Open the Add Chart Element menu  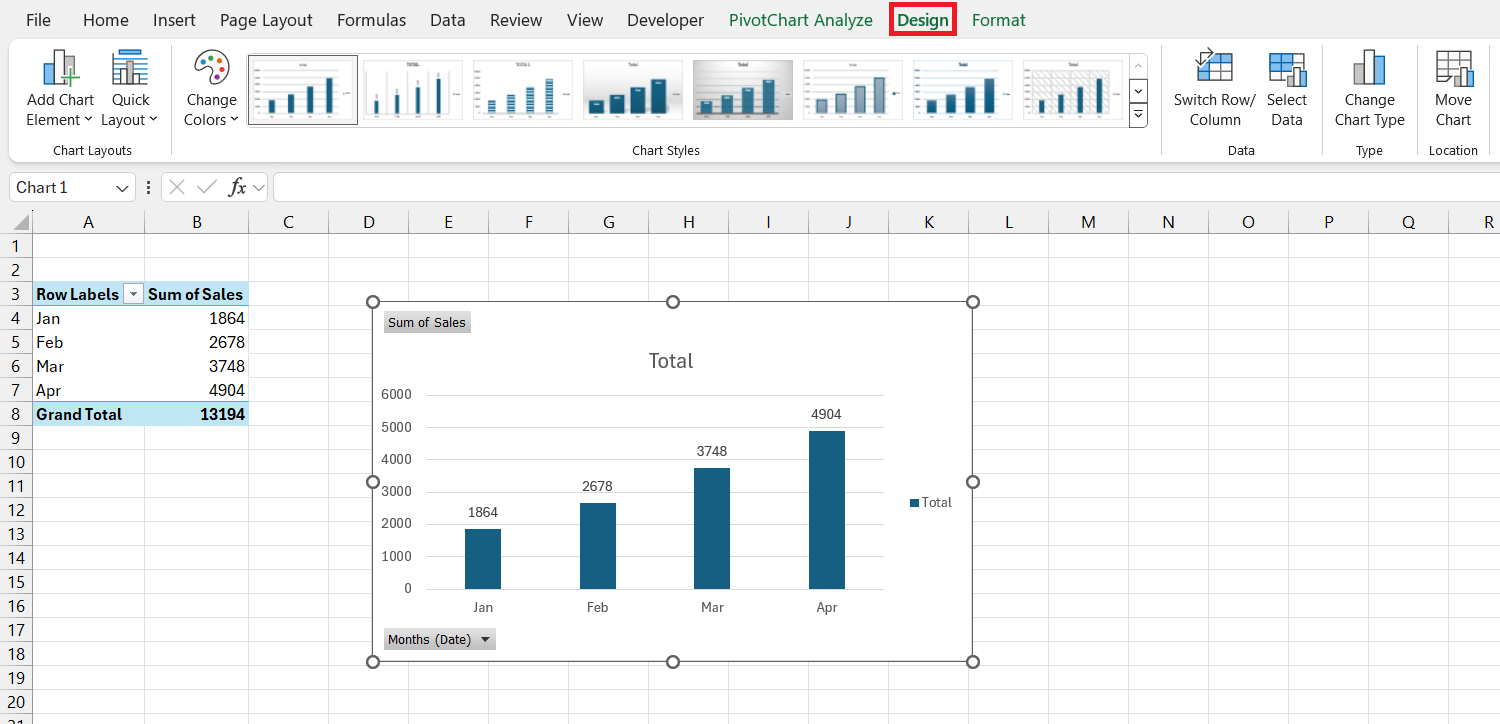point(59,88)
